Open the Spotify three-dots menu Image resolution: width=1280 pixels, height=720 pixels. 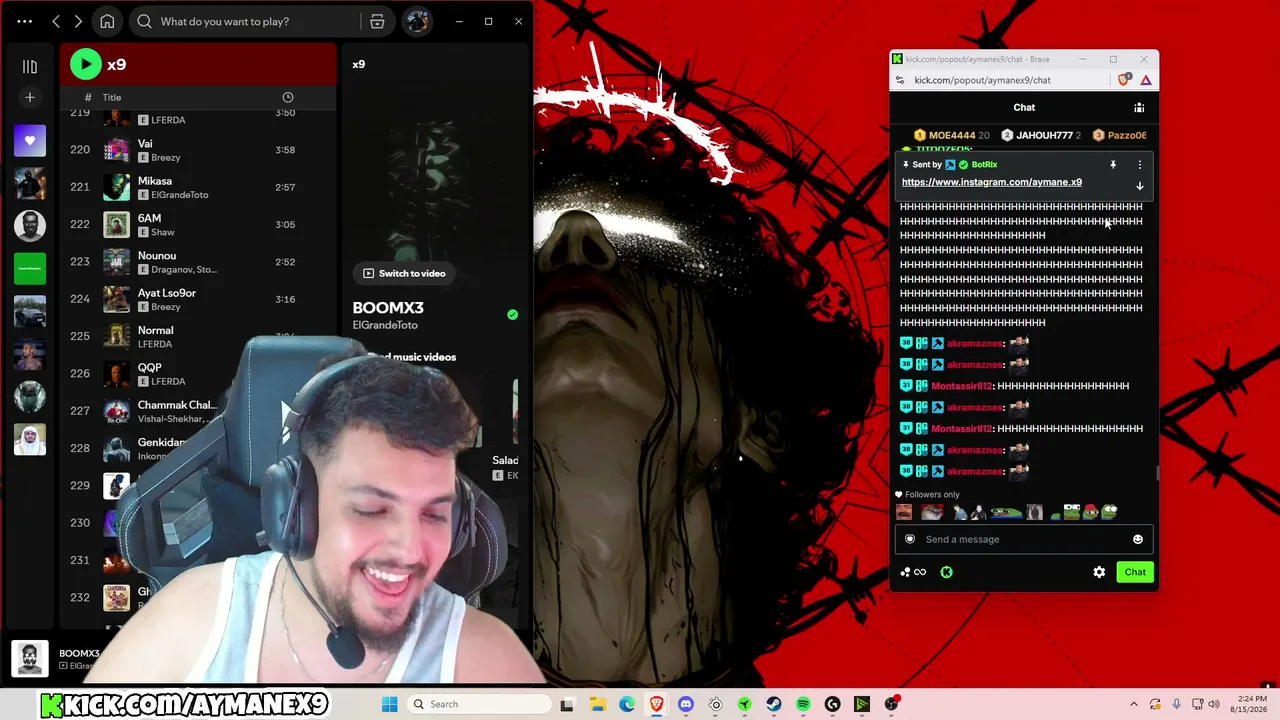[x=24, y=21]
